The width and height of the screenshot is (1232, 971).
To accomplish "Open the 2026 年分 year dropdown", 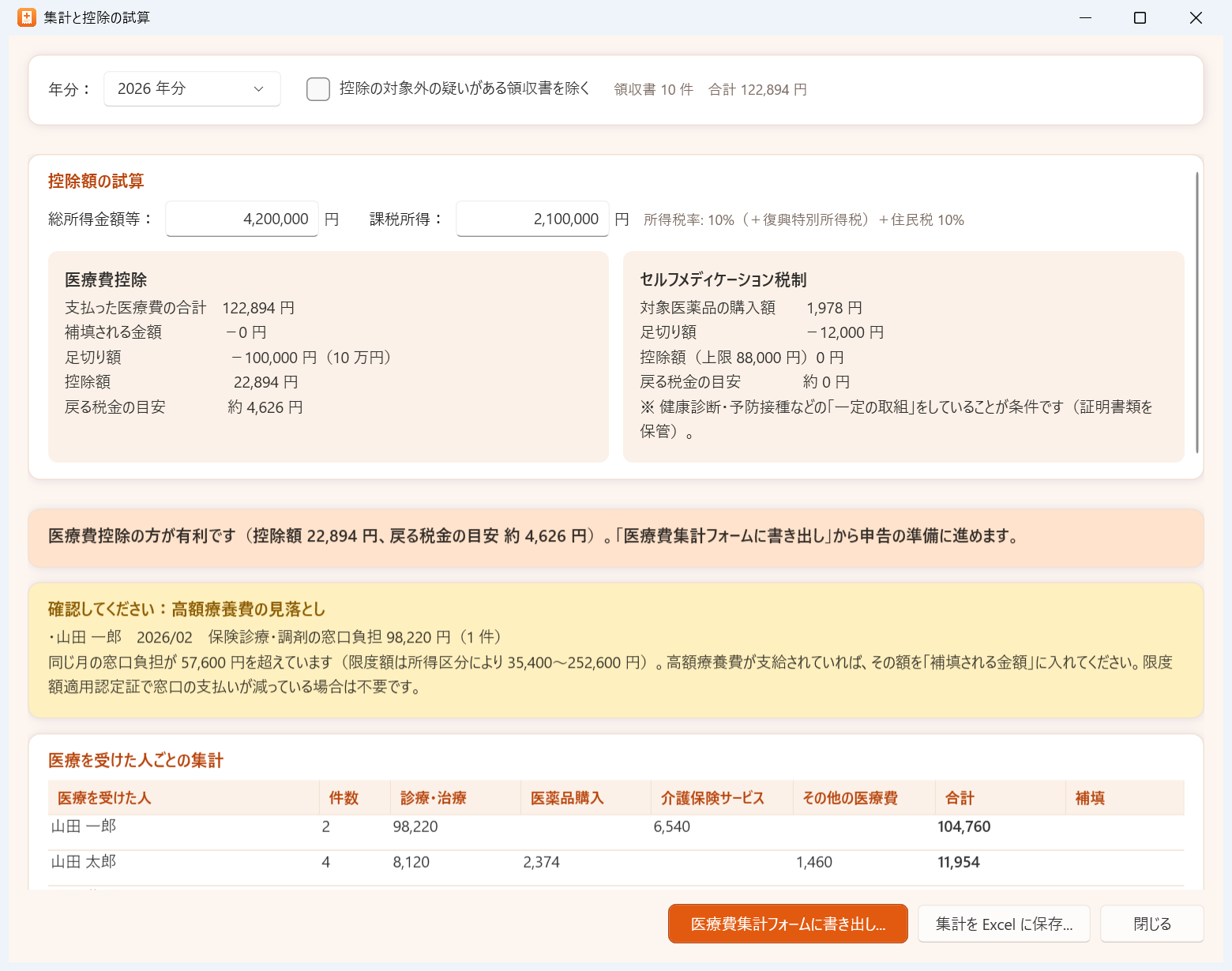I will tap(192, 88).
